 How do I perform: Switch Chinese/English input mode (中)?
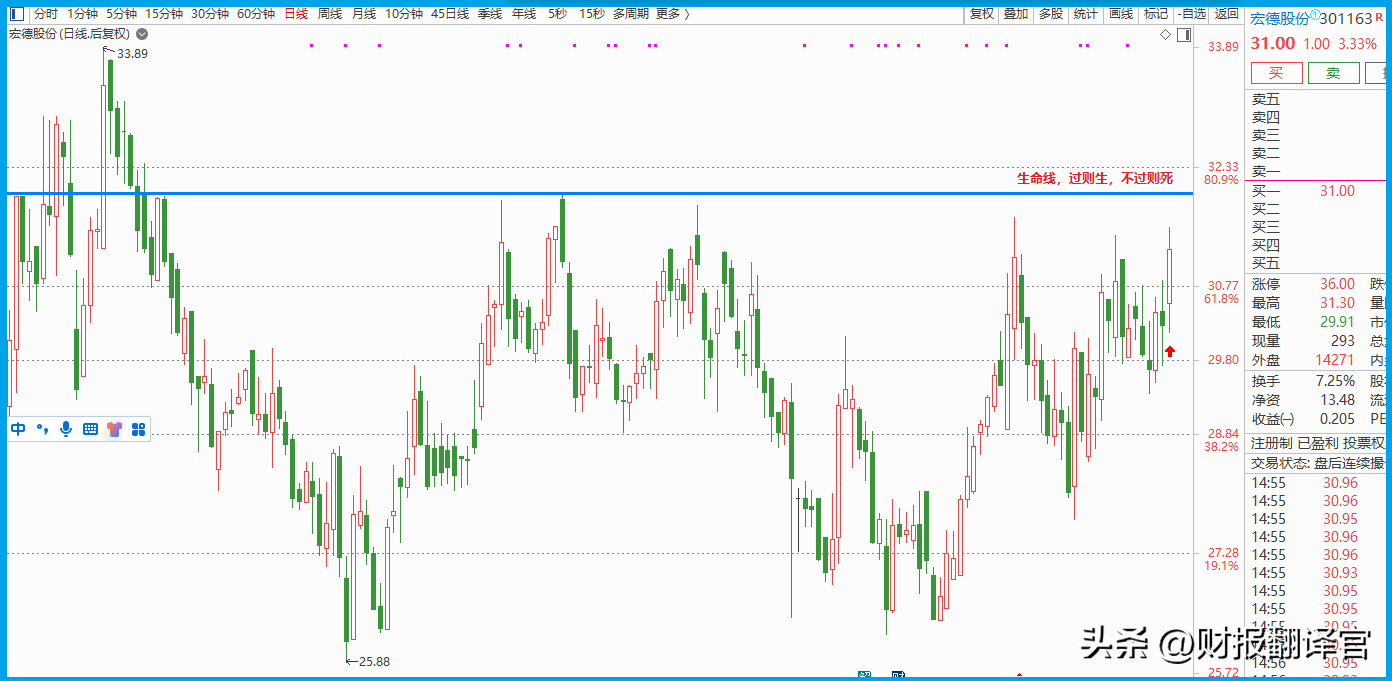click(18, 429)
